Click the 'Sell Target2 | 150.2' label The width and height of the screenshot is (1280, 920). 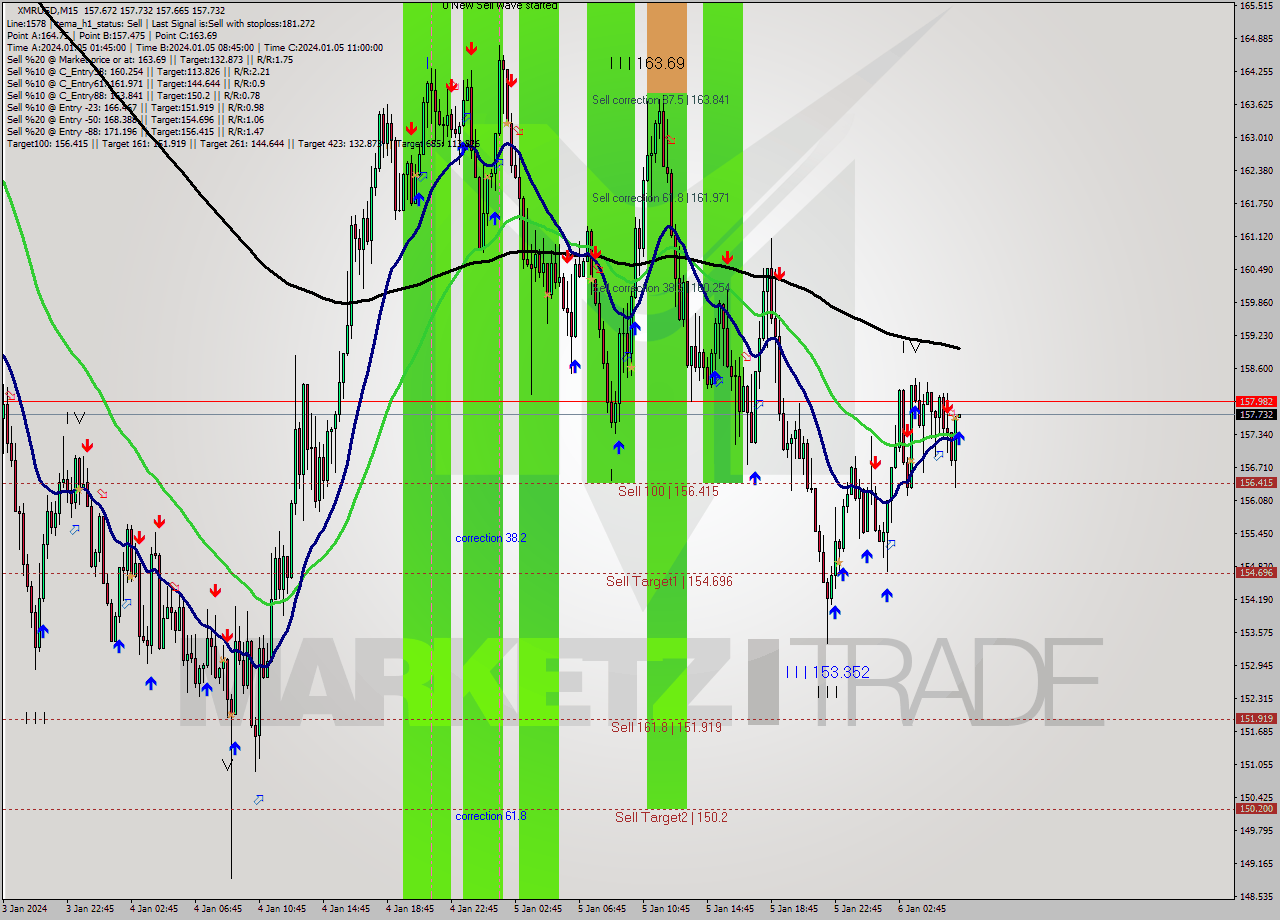point(671,817)
